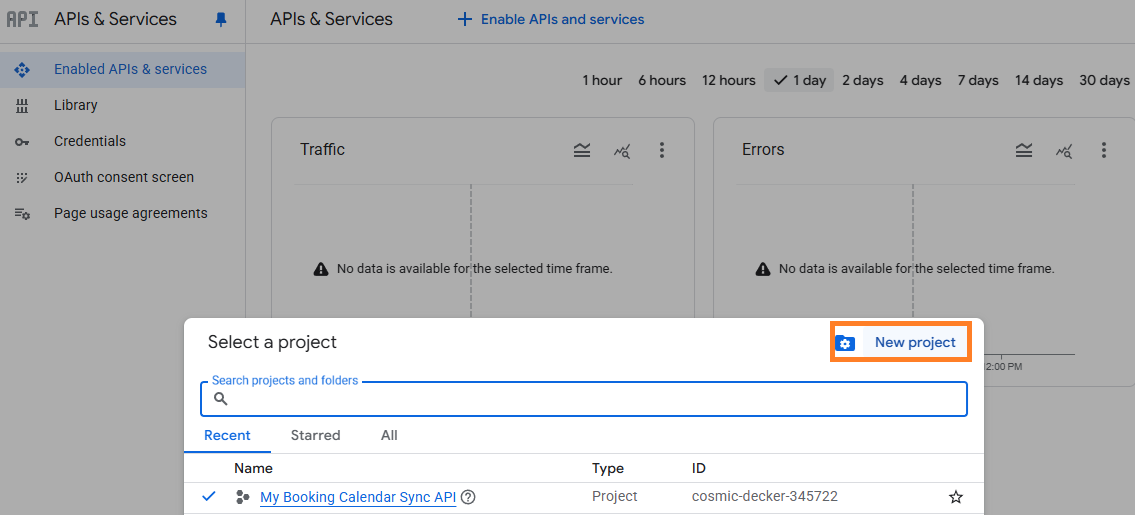
Task: Click the Credentials key icon in sidebar
Action: click(22, 142)
